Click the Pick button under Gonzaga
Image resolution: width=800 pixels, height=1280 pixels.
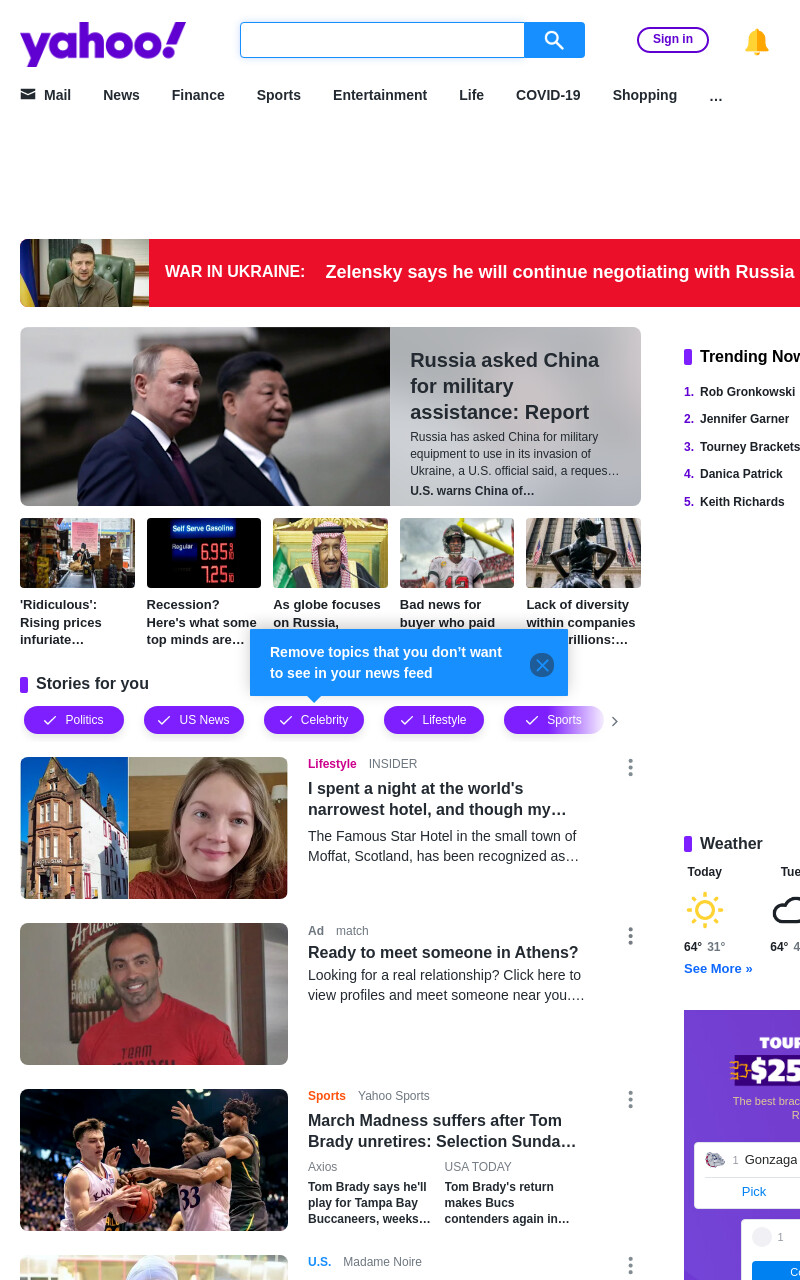(754, 1191)
